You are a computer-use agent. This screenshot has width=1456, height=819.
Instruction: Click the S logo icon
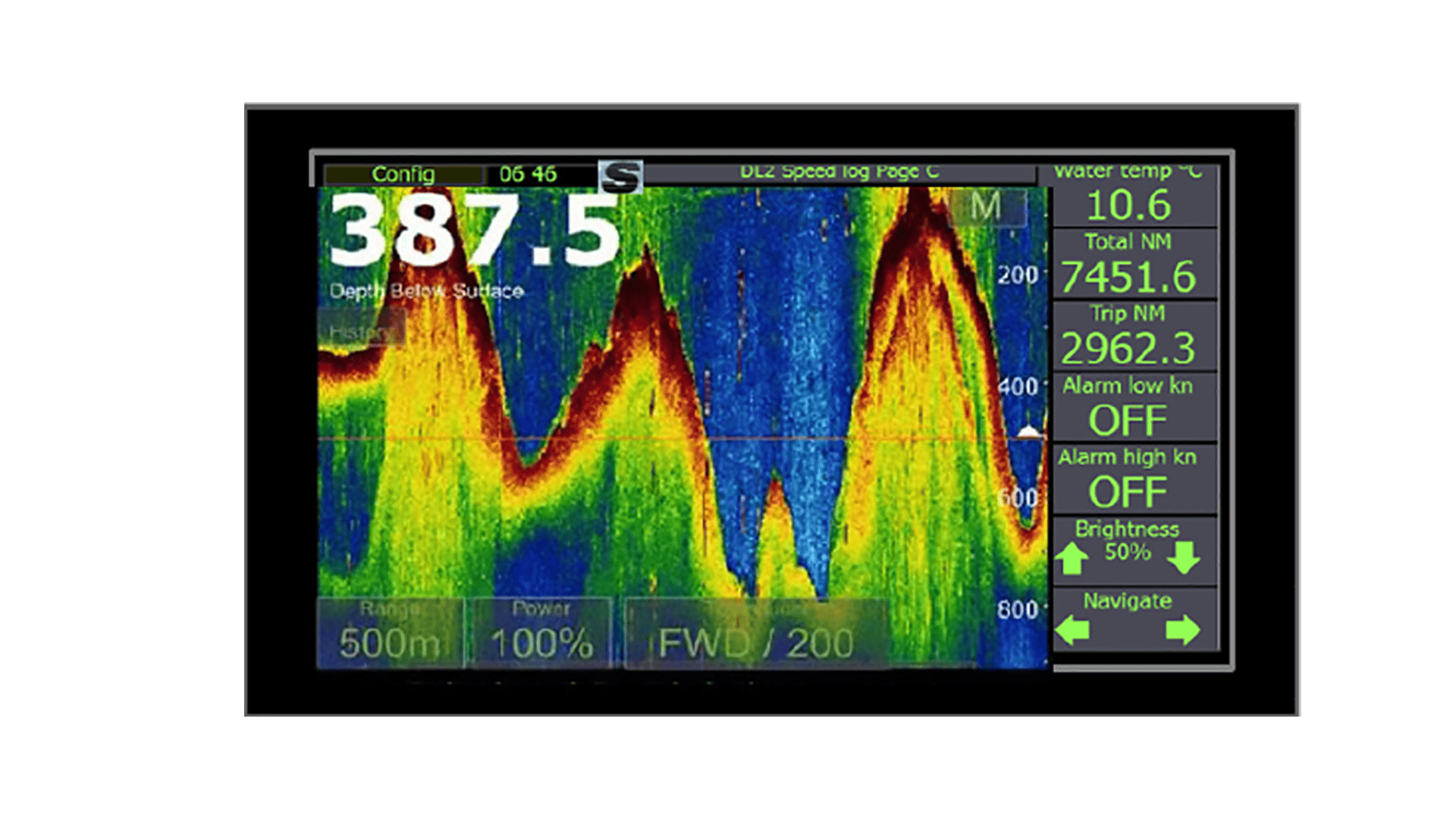(x=621, y=177)
